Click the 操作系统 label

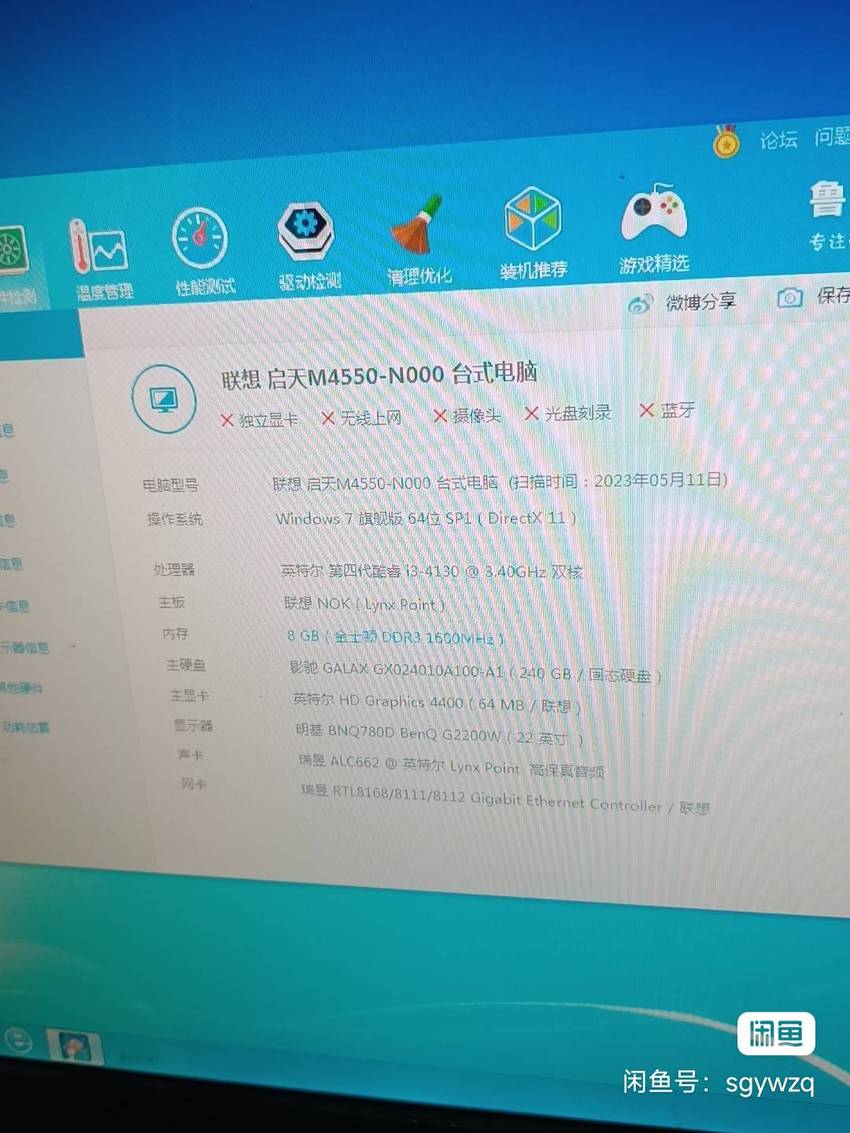[174, 519]
